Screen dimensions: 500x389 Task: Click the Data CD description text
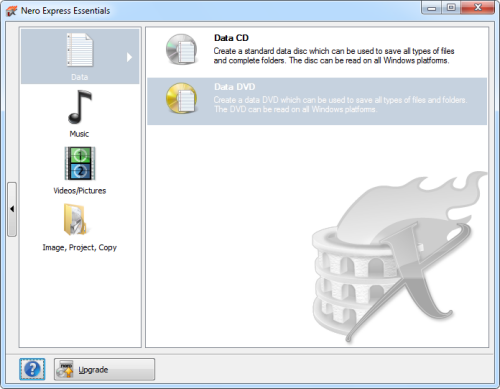click(334, 56)
